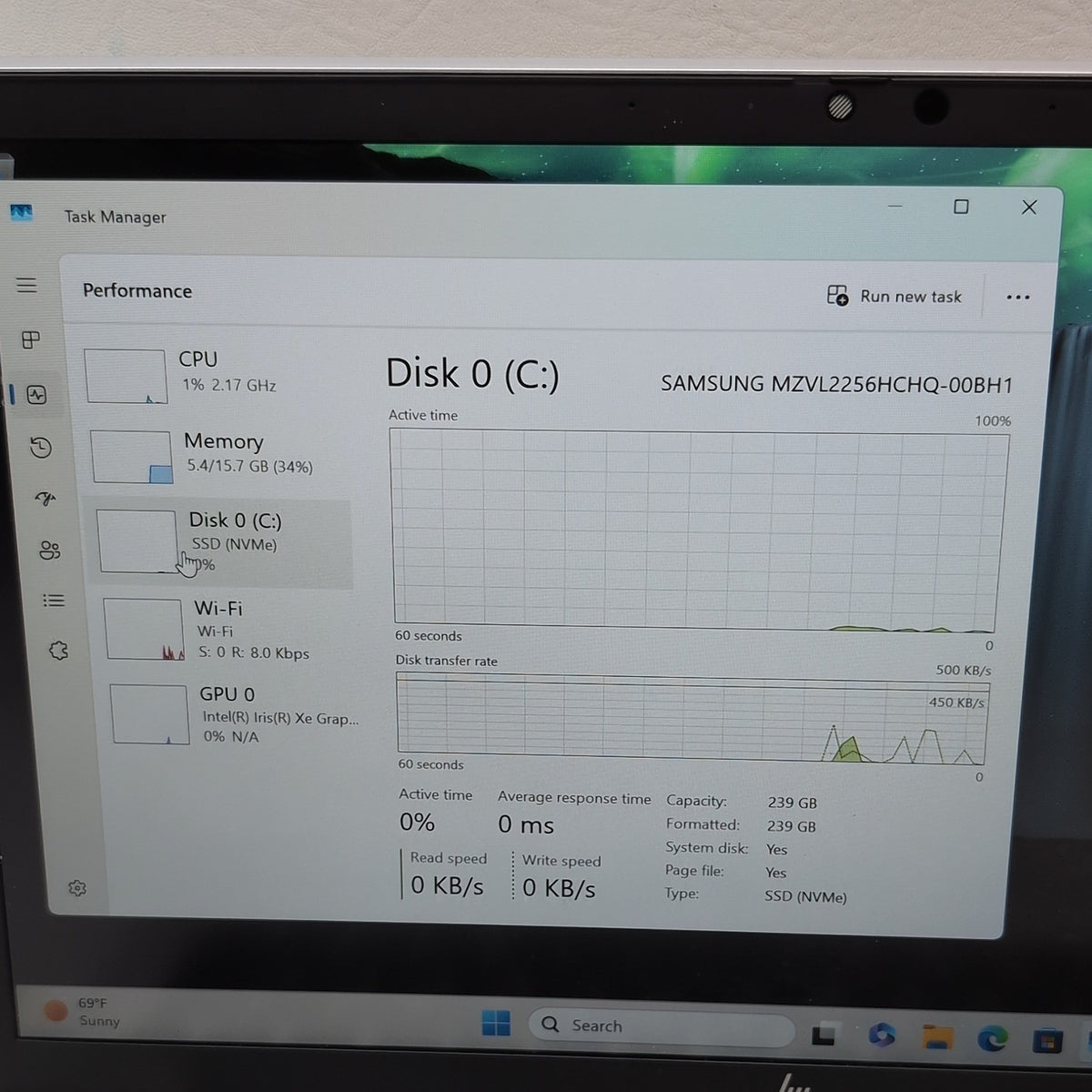This screenshot has width=1092, height=1092.
Task: Click Run new task button
Action: coord(895,296)
